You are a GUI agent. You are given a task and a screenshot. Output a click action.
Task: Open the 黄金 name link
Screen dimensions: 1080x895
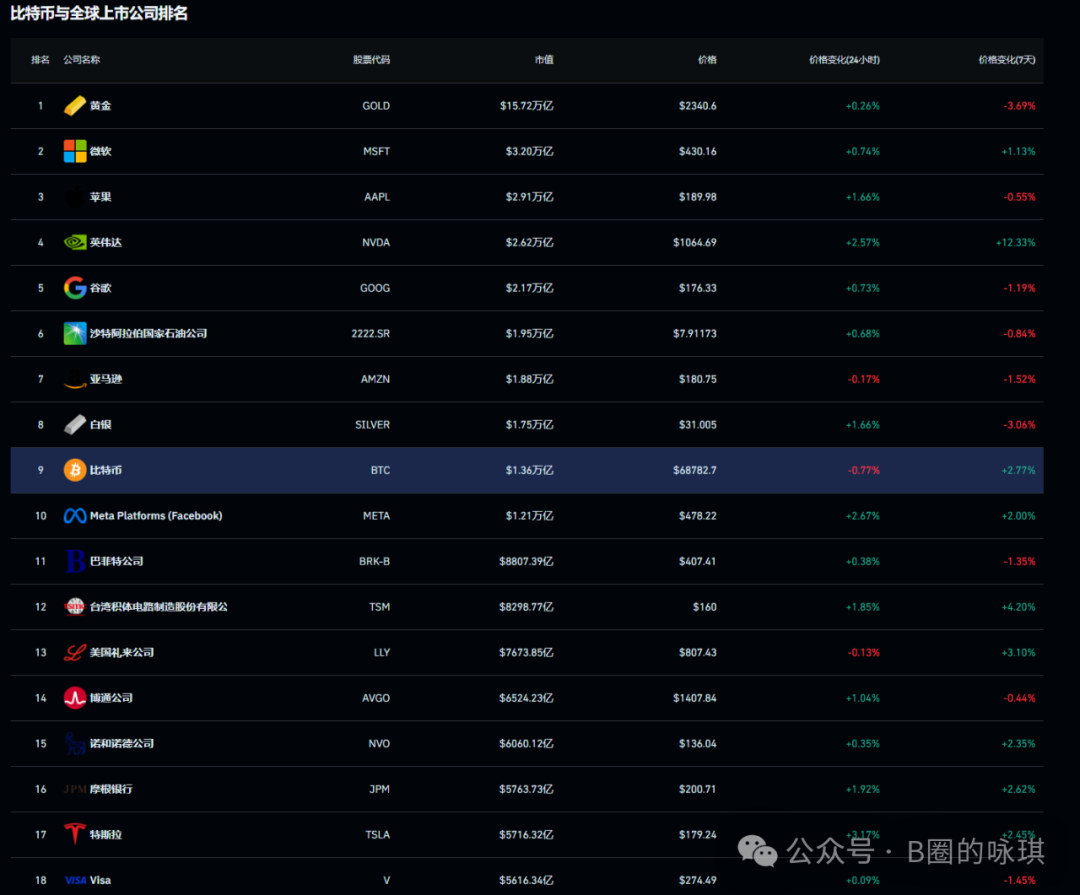click(x=101, y=105)
